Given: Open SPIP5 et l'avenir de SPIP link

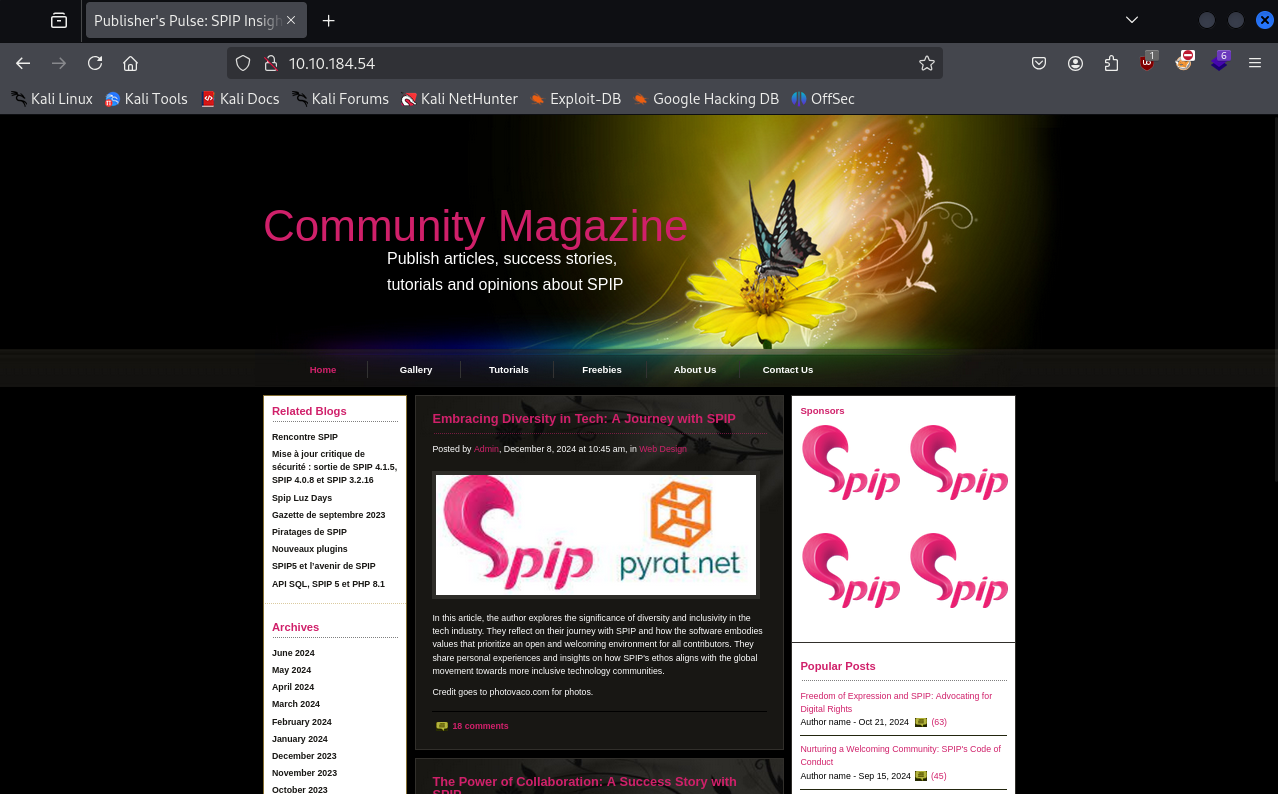Looking at the screenshot, I should click(x=324, y=566).
